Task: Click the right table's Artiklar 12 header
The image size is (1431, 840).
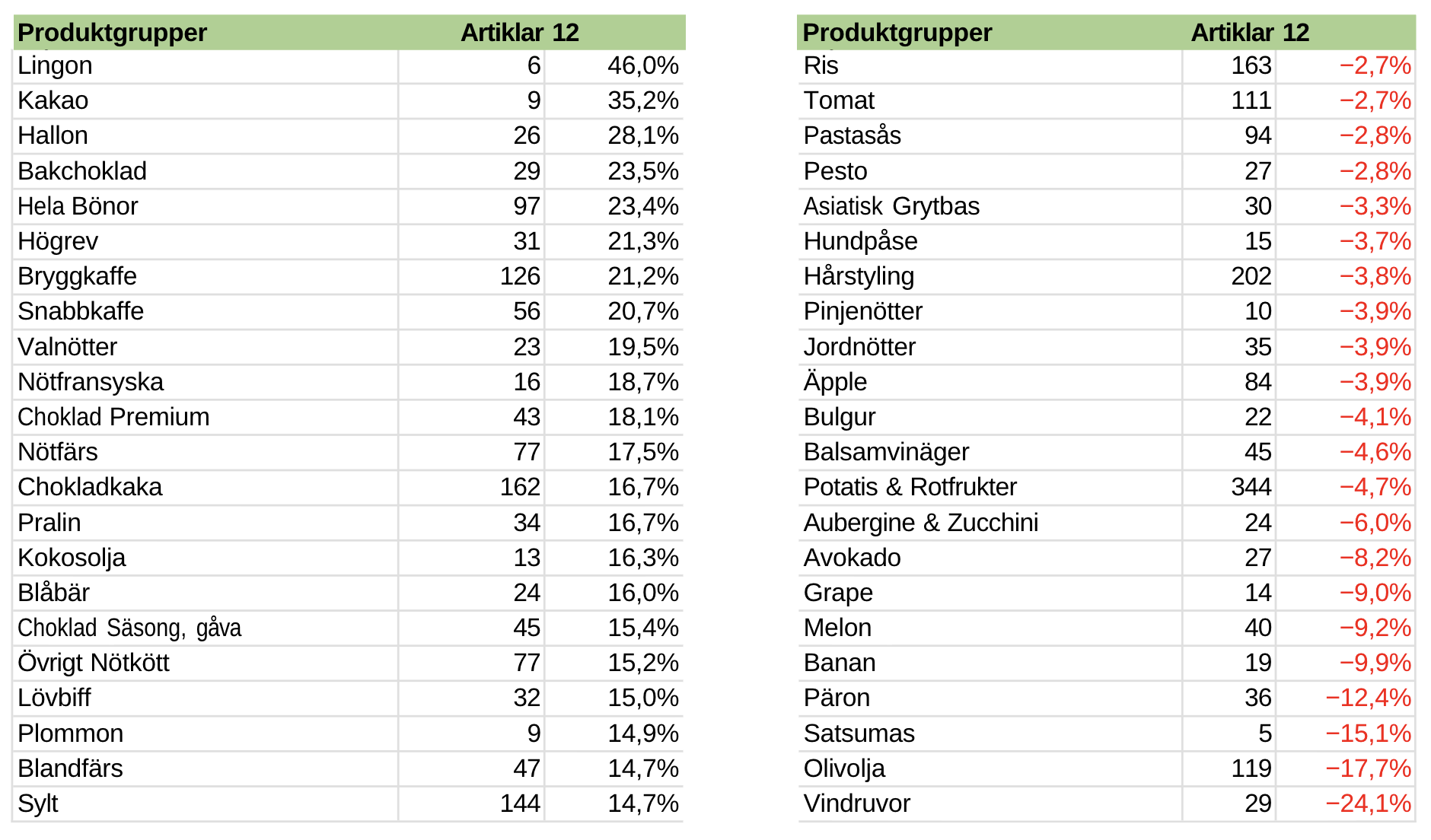Action: [1249, 33]
